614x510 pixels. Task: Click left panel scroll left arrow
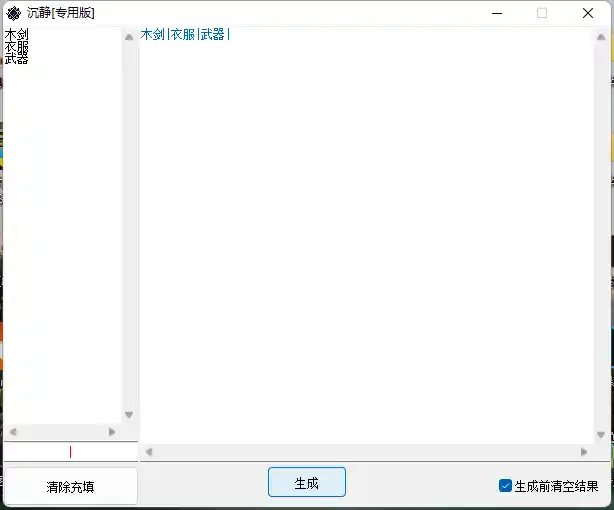point(14,432)
